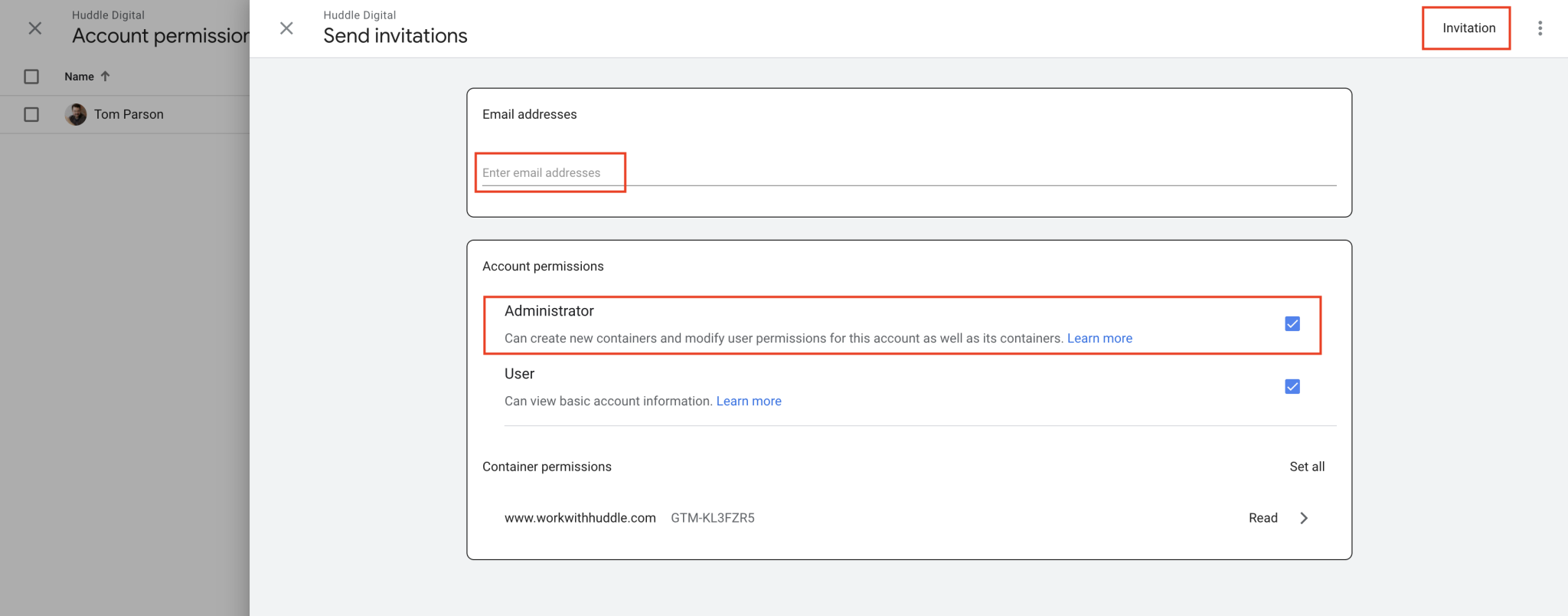
Task: Uncheck the Administrator permission checkbox
Action: click(x=1292, y=324)
